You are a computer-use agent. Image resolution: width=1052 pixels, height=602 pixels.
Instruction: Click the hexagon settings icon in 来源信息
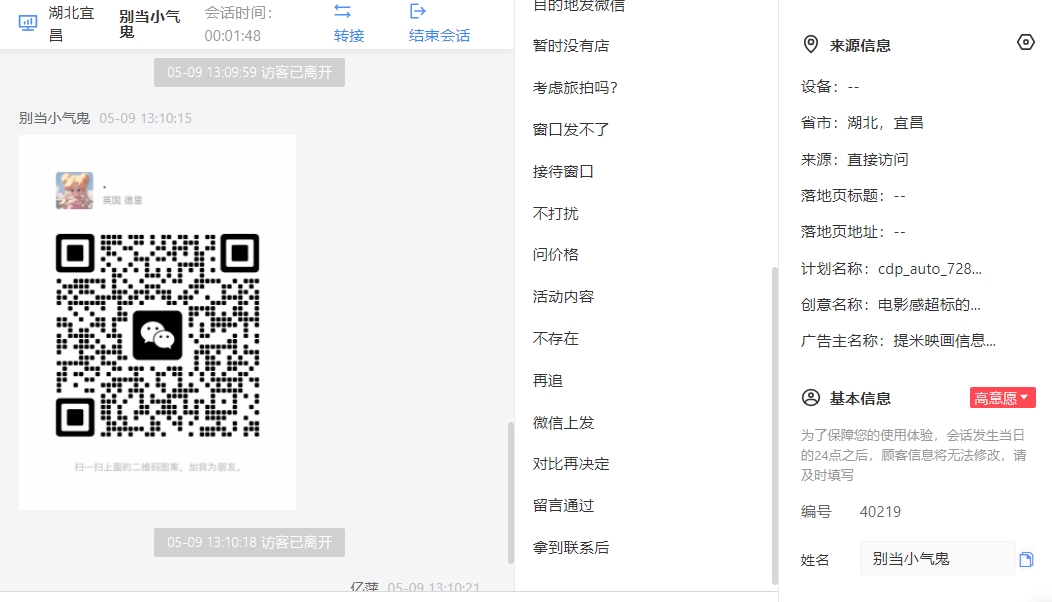(x=1025, y=42)
